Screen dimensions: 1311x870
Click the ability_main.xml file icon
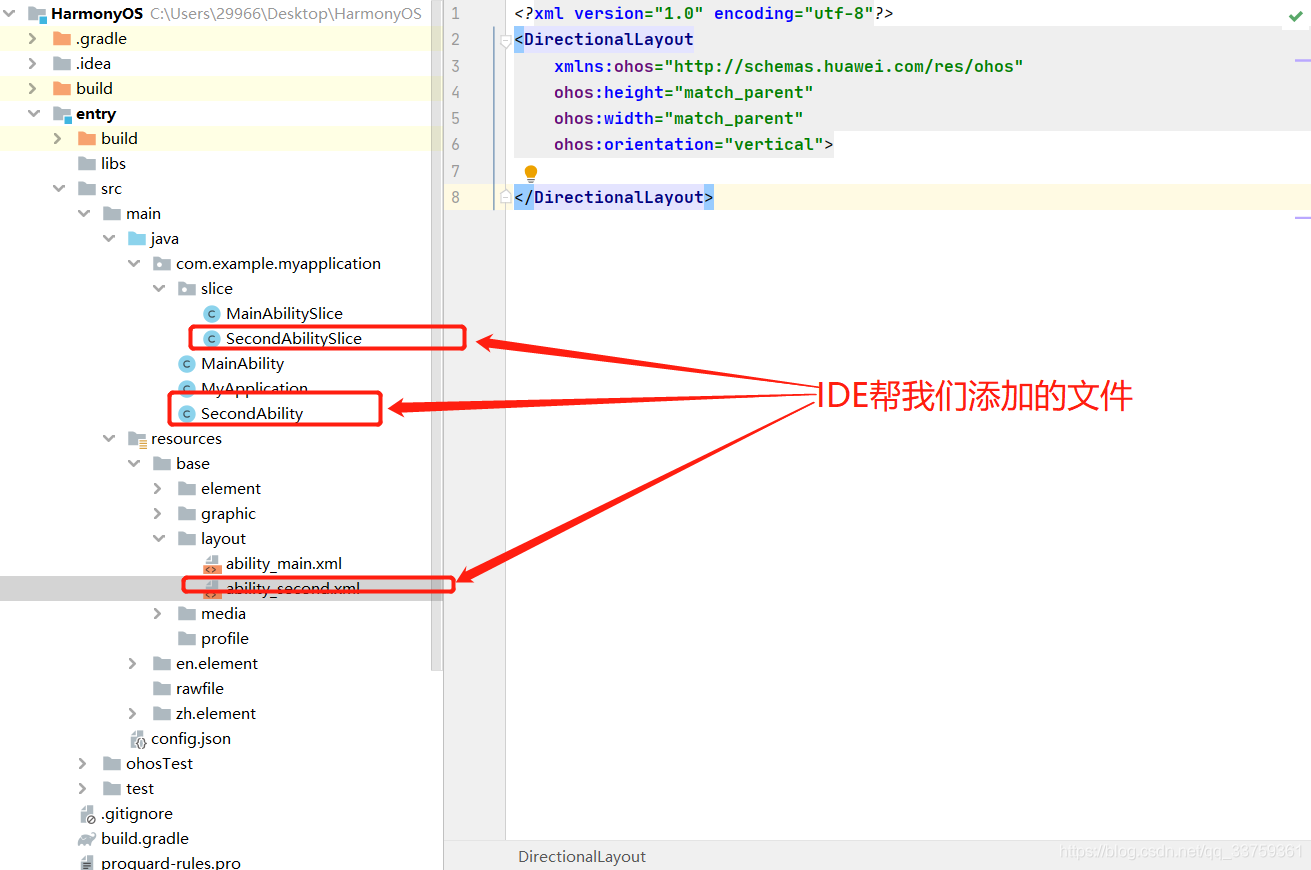coord(211,564)
